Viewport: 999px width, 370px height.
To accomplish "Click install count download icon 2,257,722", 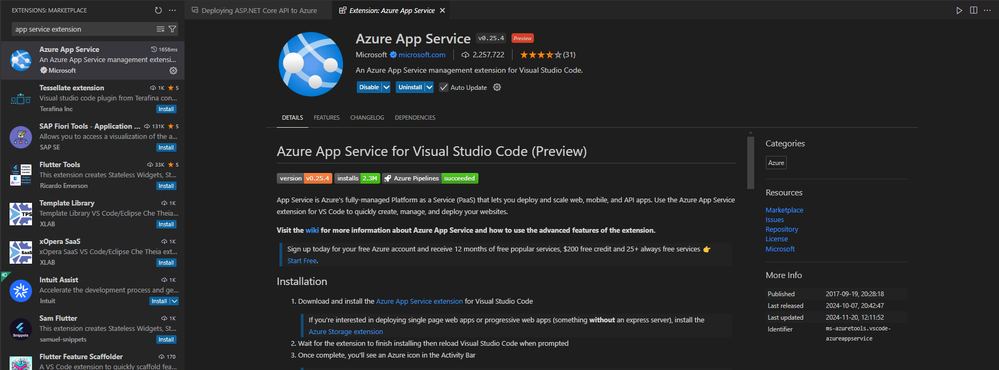I will 465,55.
